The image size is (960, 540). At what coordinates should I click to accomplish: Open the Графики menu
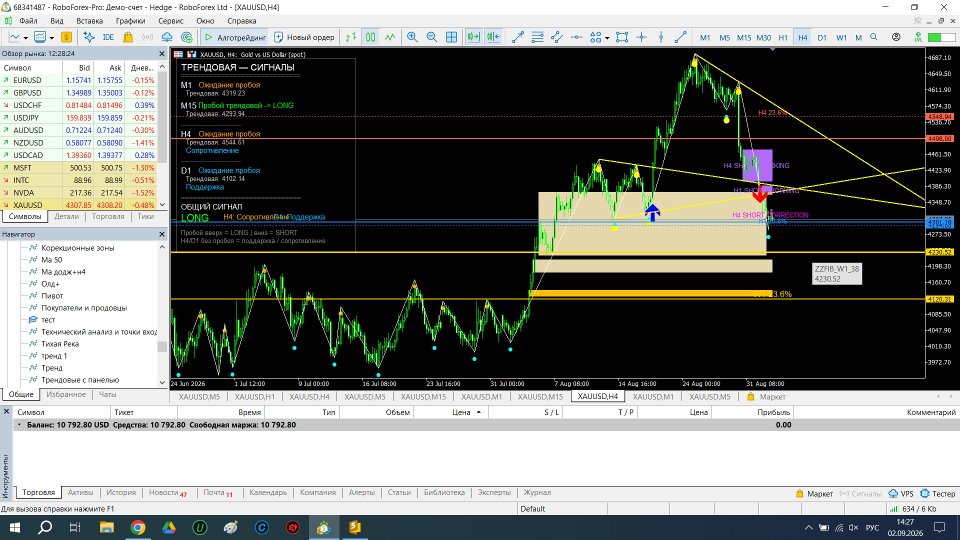point(130,21)
